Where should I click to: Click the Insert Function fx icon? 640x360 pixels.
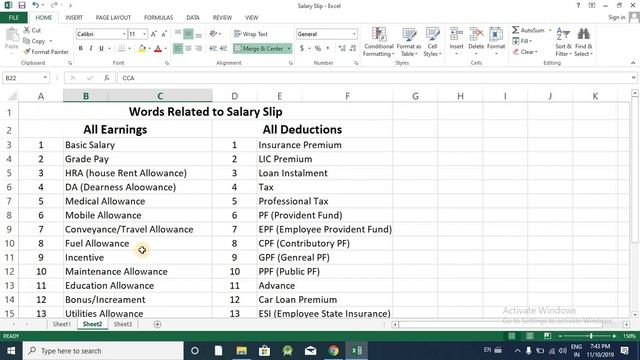(107, 78)
